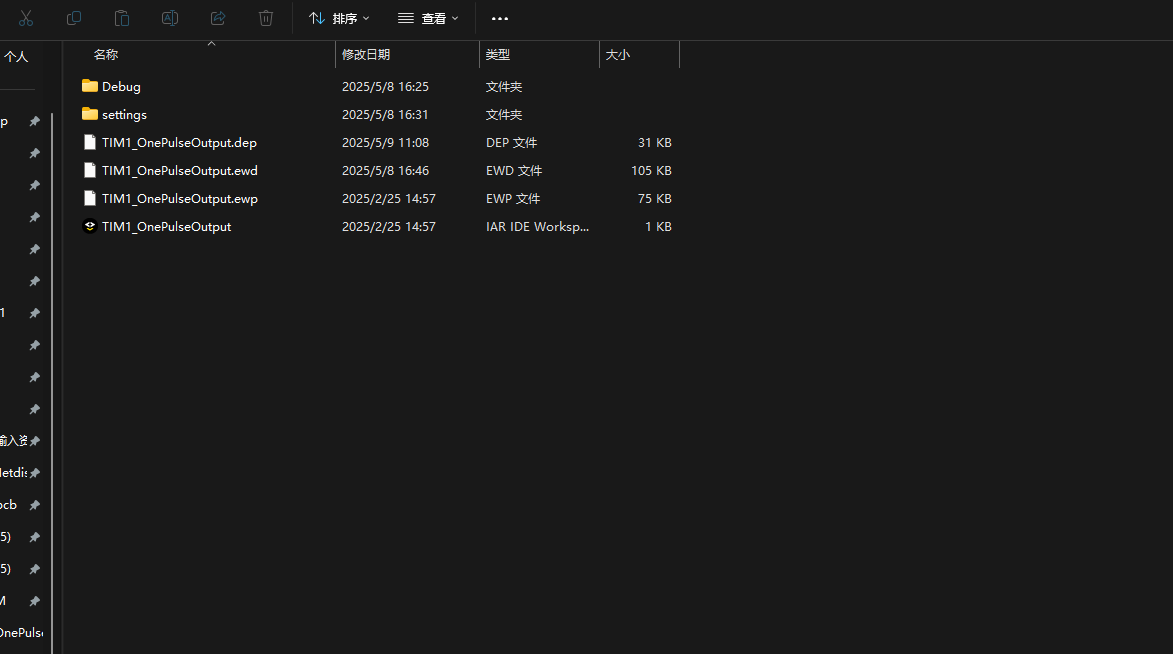
Task: Open the IAR workspace file icon
Action: click(x=90, y=227)
